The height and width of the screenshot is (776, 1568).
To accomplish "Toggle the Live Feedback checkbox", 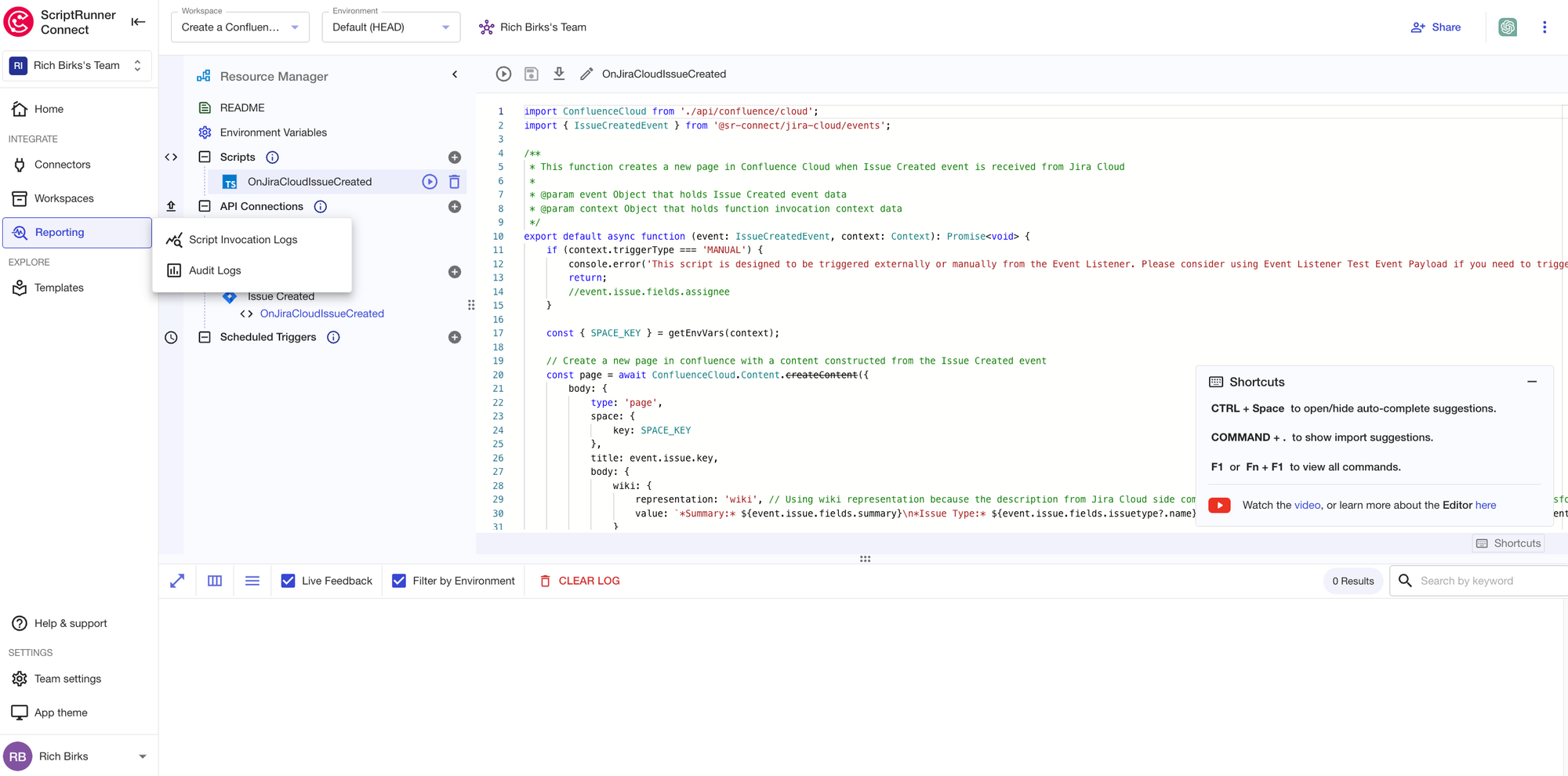I will [x=289, y=581].
